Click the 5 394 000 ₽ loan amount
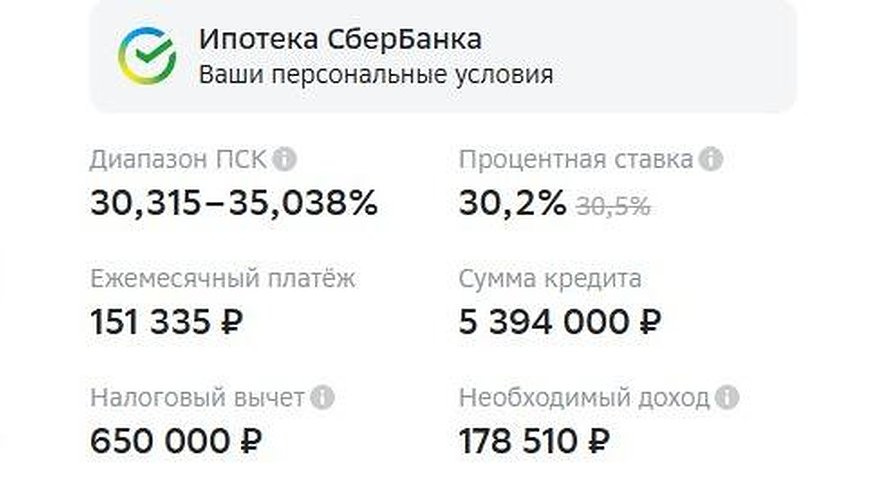Image resolution: width=877 pixels, height=493 pixels. pyautogui.click(x=560, y=322)
